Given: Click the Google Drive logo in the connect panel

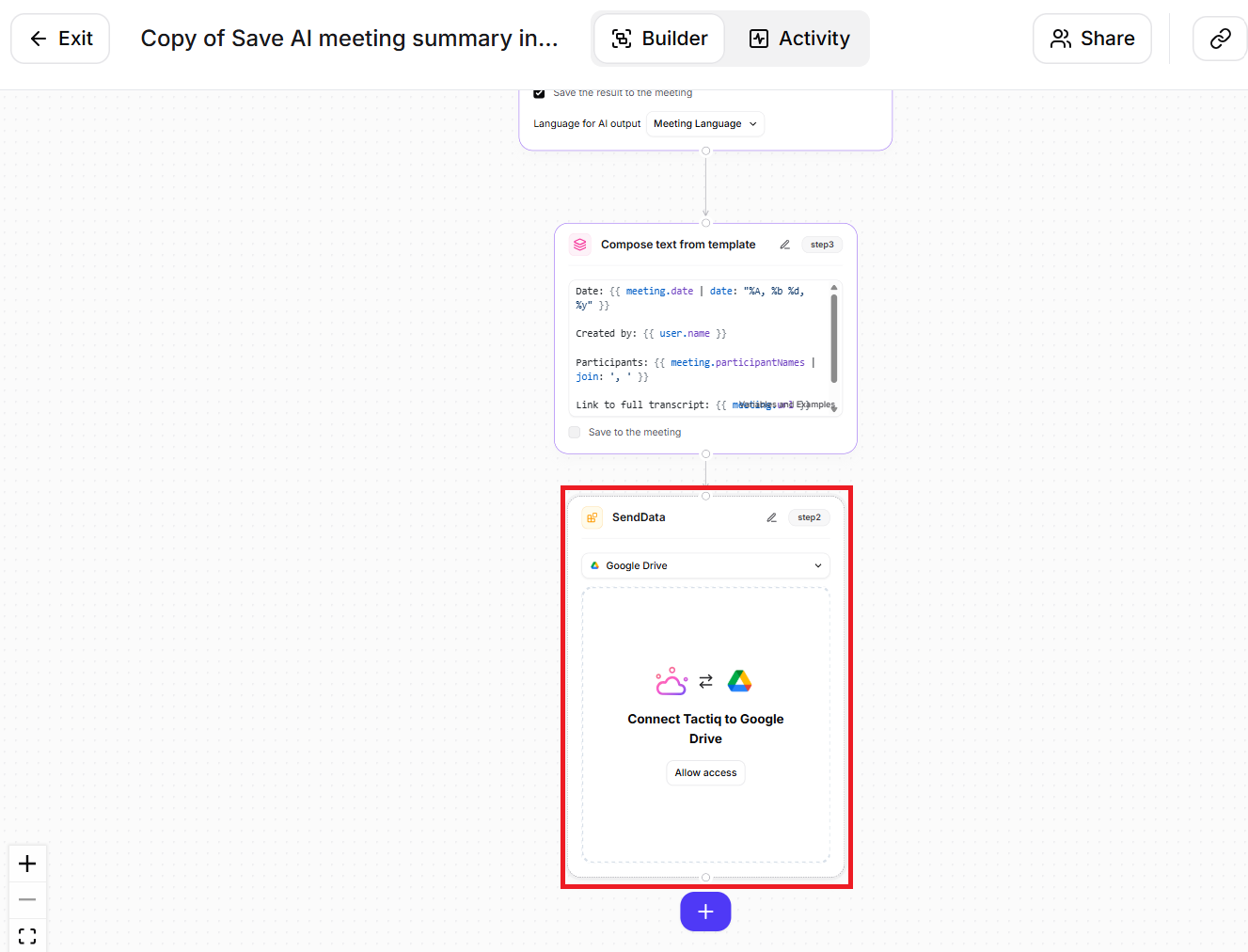Looking at the screenshot, I should coord(740,680).
